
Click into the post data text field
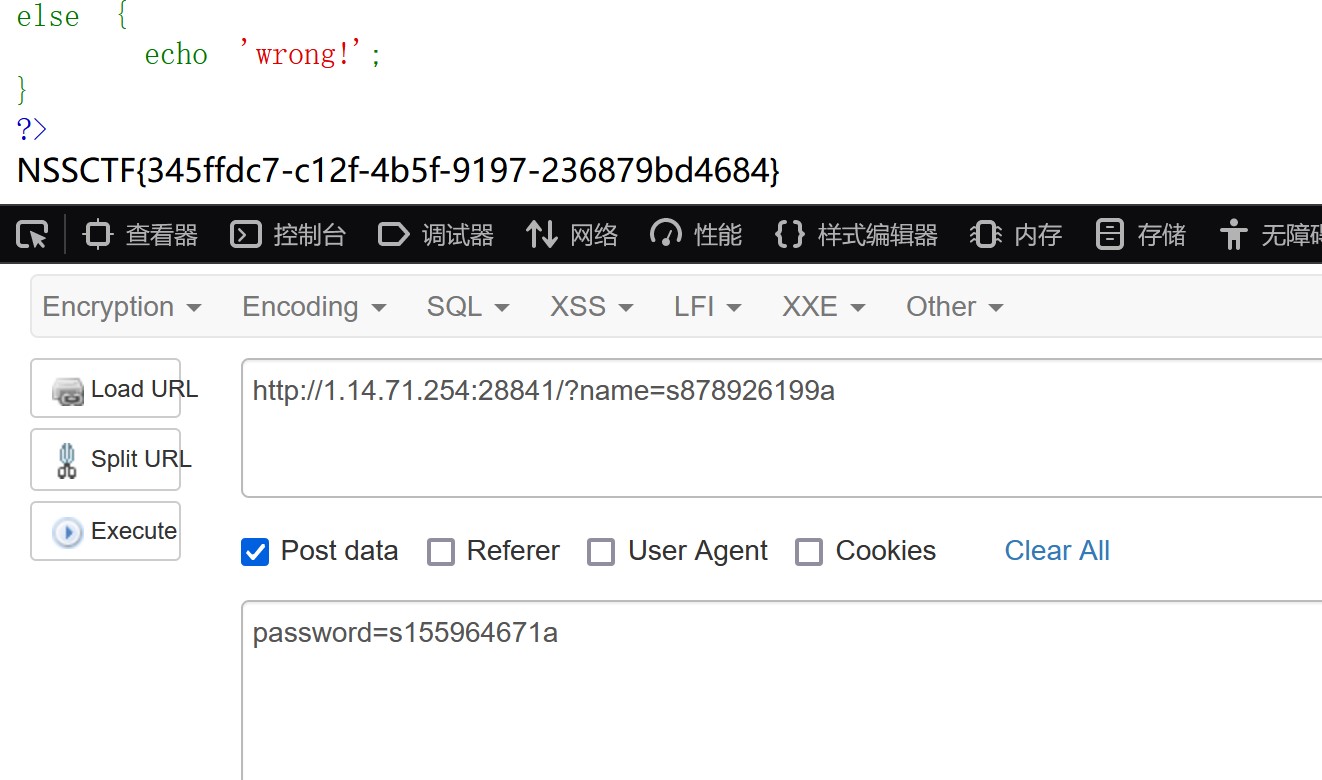tap(780, 690)
